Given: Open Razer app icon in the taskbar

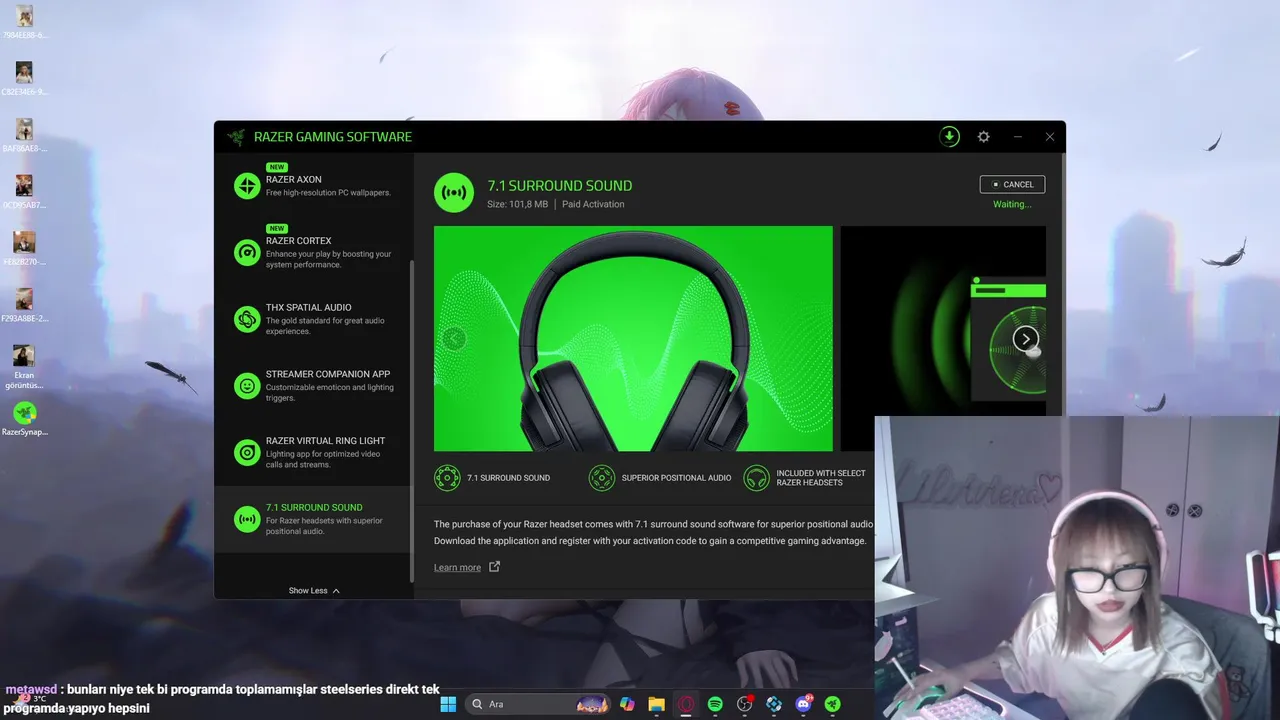Looking at the screenshot, I should pos(832,704).
